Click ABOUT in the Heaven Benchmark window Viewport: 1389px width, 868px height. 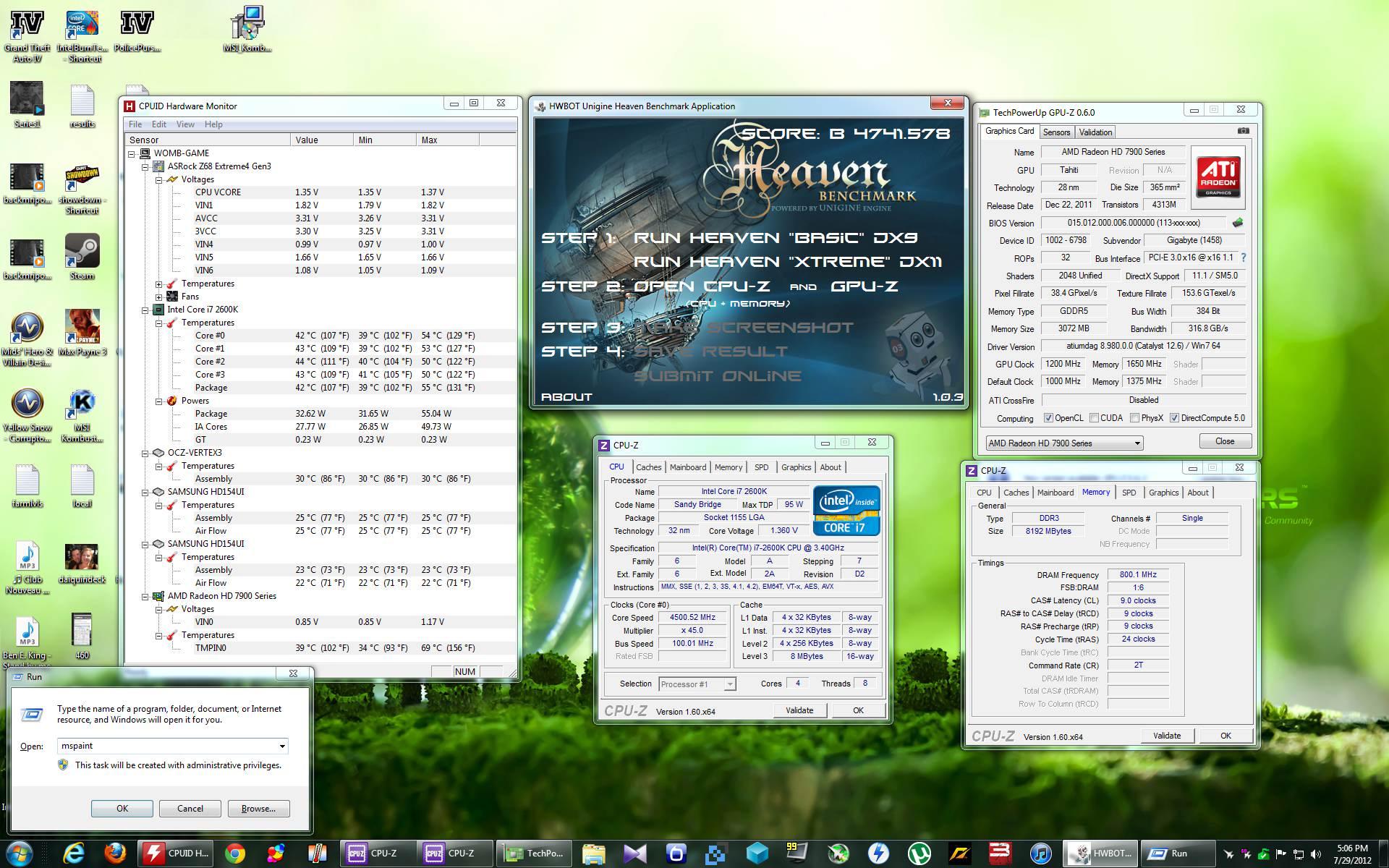tap(566, 396)
